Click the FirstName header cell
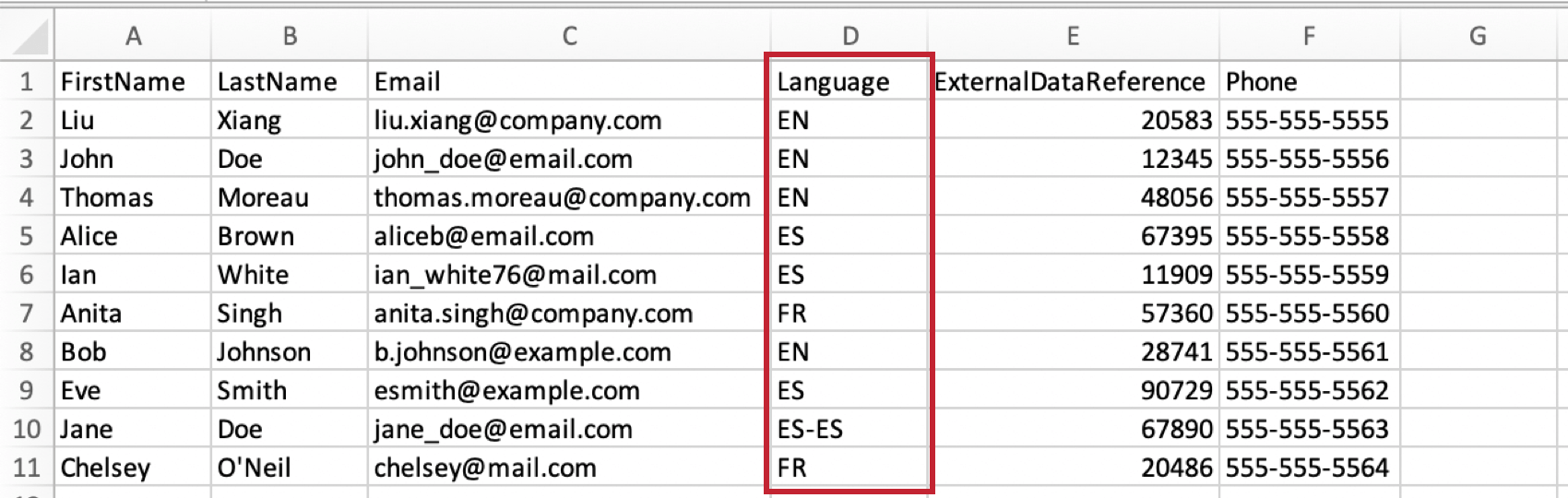The width and height of the screenshot is (1568, 498). [x=133, y=81]
